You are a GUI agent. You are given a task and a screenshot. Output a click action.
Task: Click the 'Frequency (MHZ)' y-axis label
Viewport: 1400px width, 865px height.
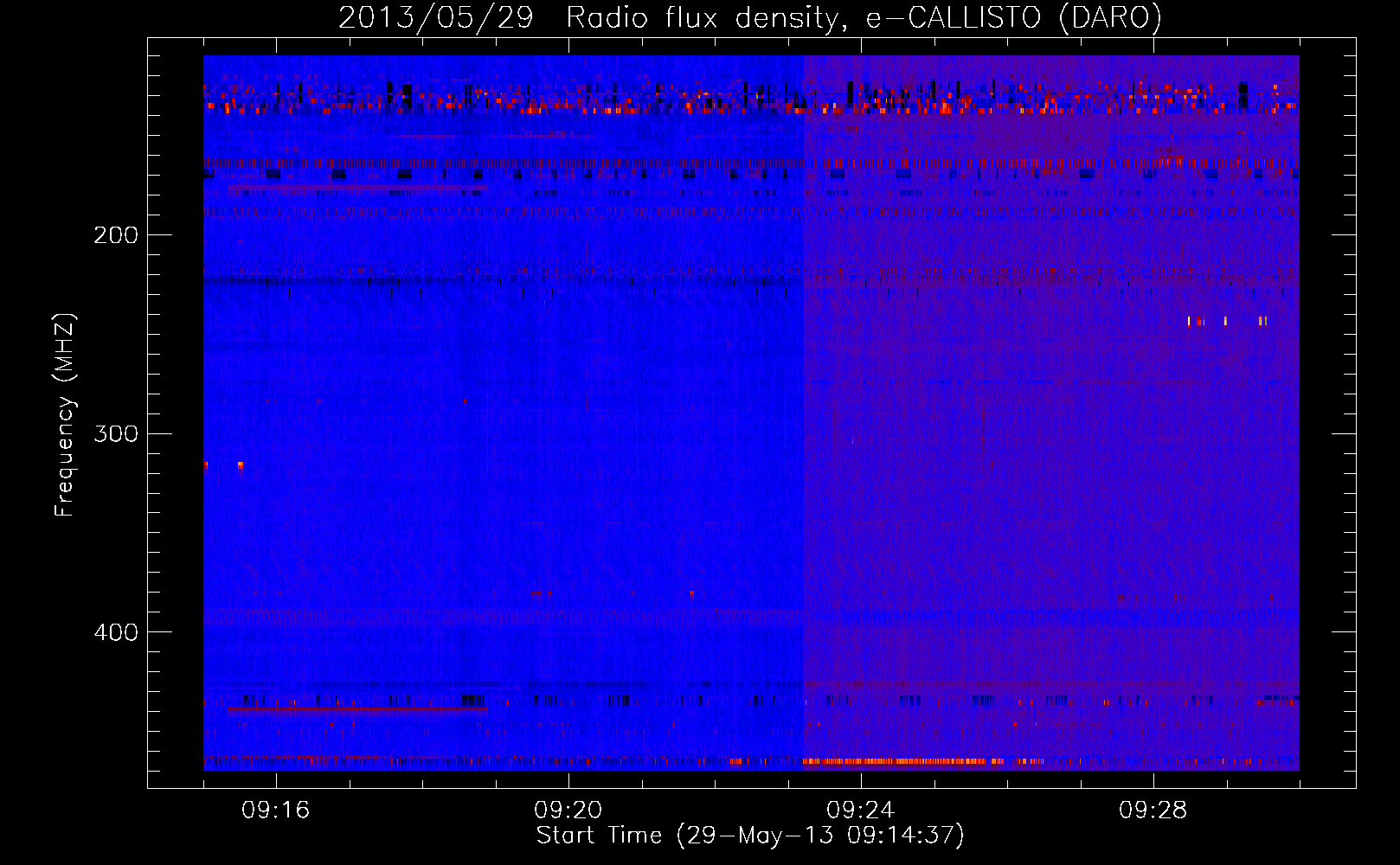coord(65,415)
